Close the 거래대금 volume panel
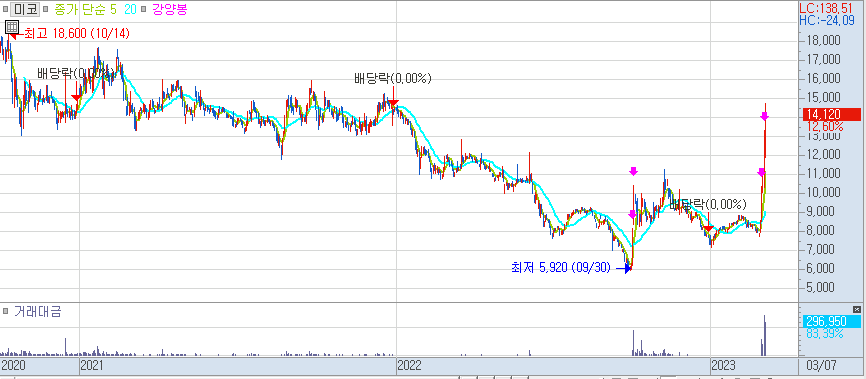This screenshot has width=866, height=379. click(857, 309)
